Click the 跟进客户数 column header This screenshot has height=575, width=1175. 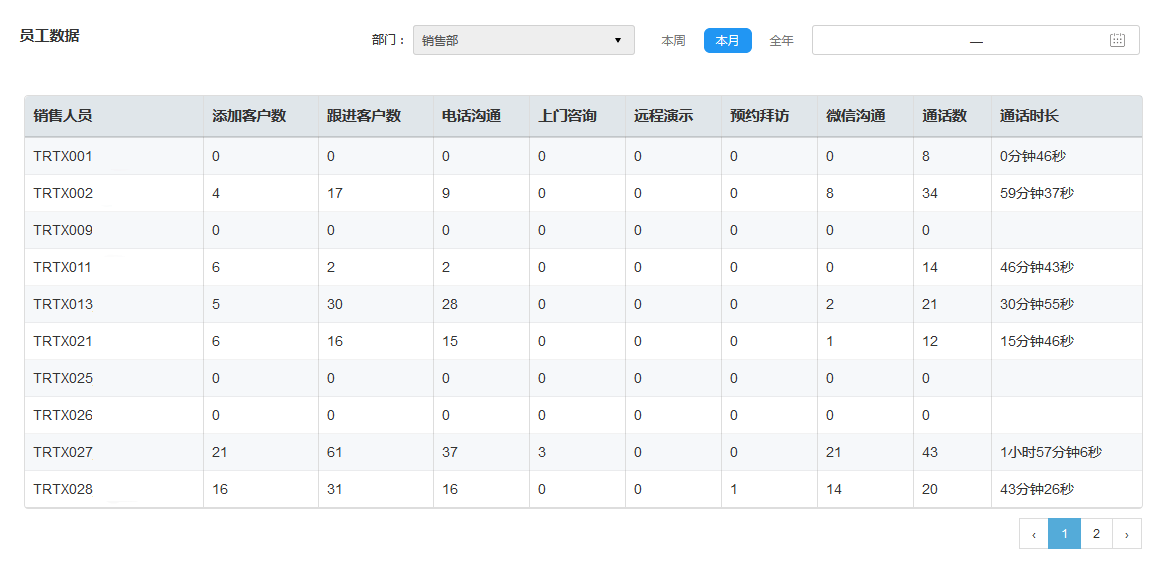click(x=364, y=116)
